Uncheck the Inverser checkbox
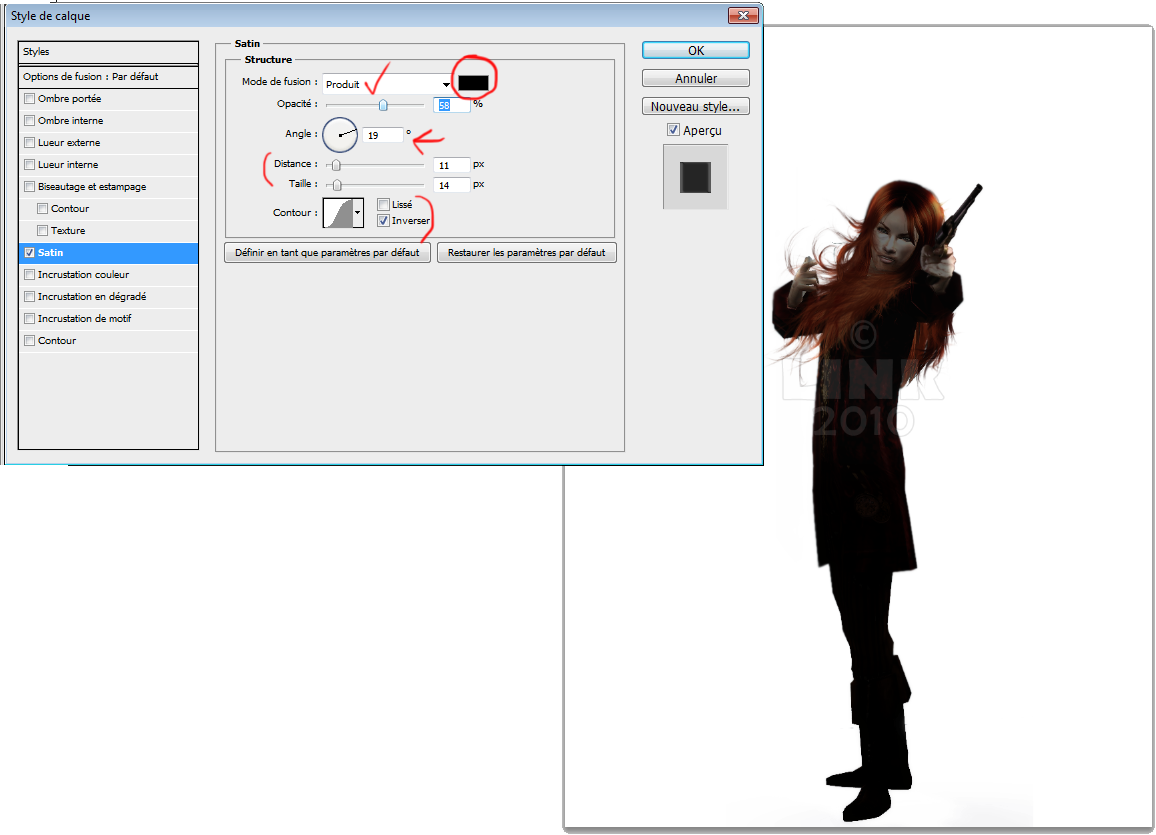 pos(384,220)
